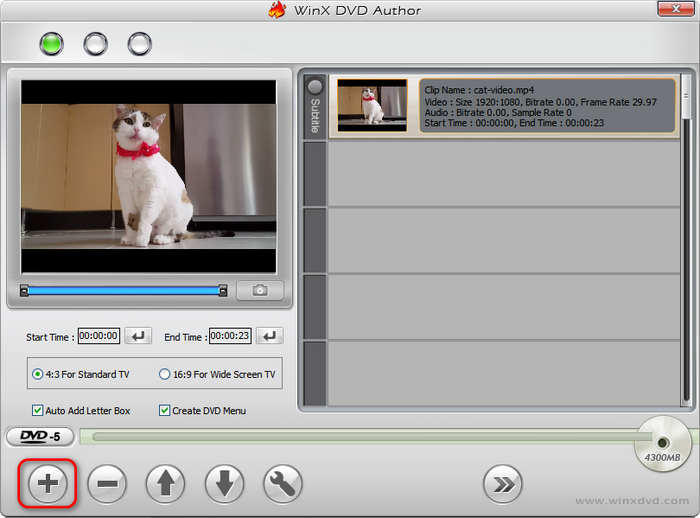Set start time with the enter arrow
Screen dimensions: 700x518
click(x=138, y=336)
